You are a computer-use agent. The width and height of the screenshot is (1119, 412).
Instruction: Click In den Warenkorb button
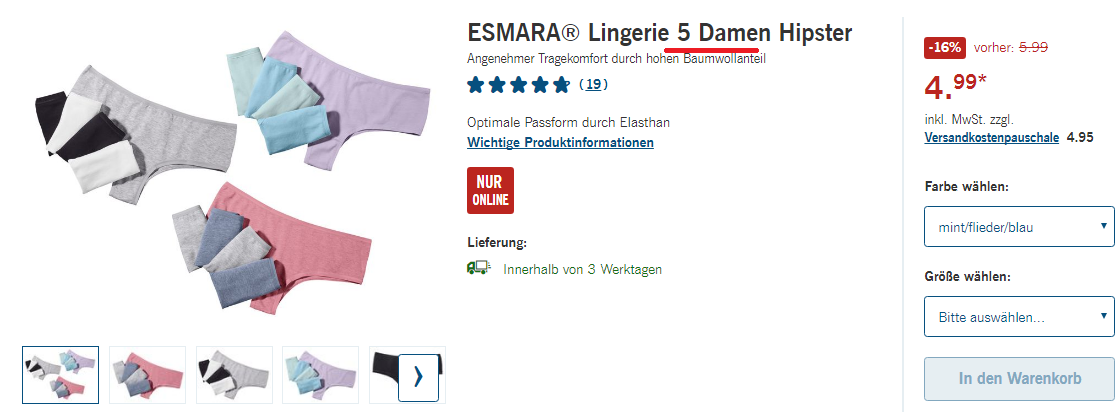(x=1019, y=378)
